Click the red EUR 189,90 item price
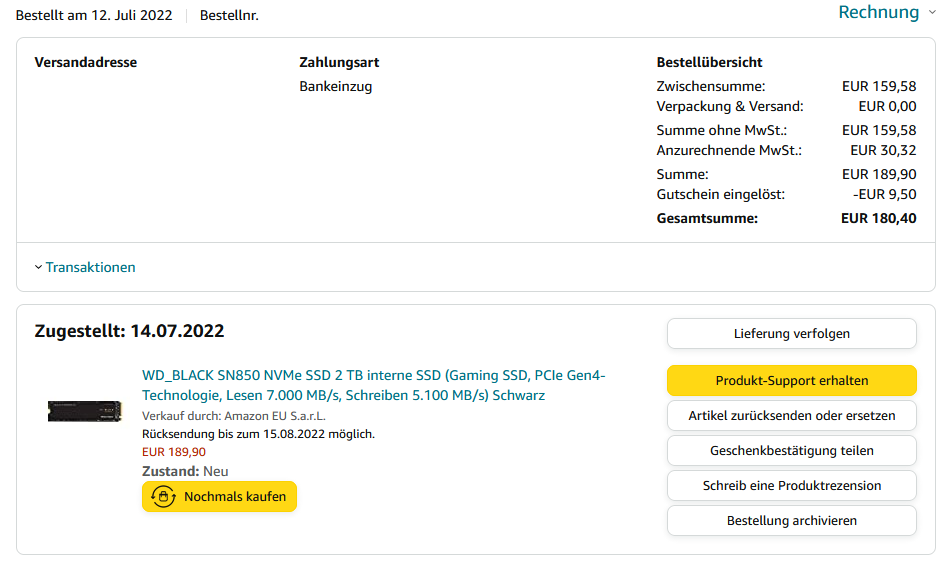The height and width of the screenshot is (564, 943). [174, 452]
